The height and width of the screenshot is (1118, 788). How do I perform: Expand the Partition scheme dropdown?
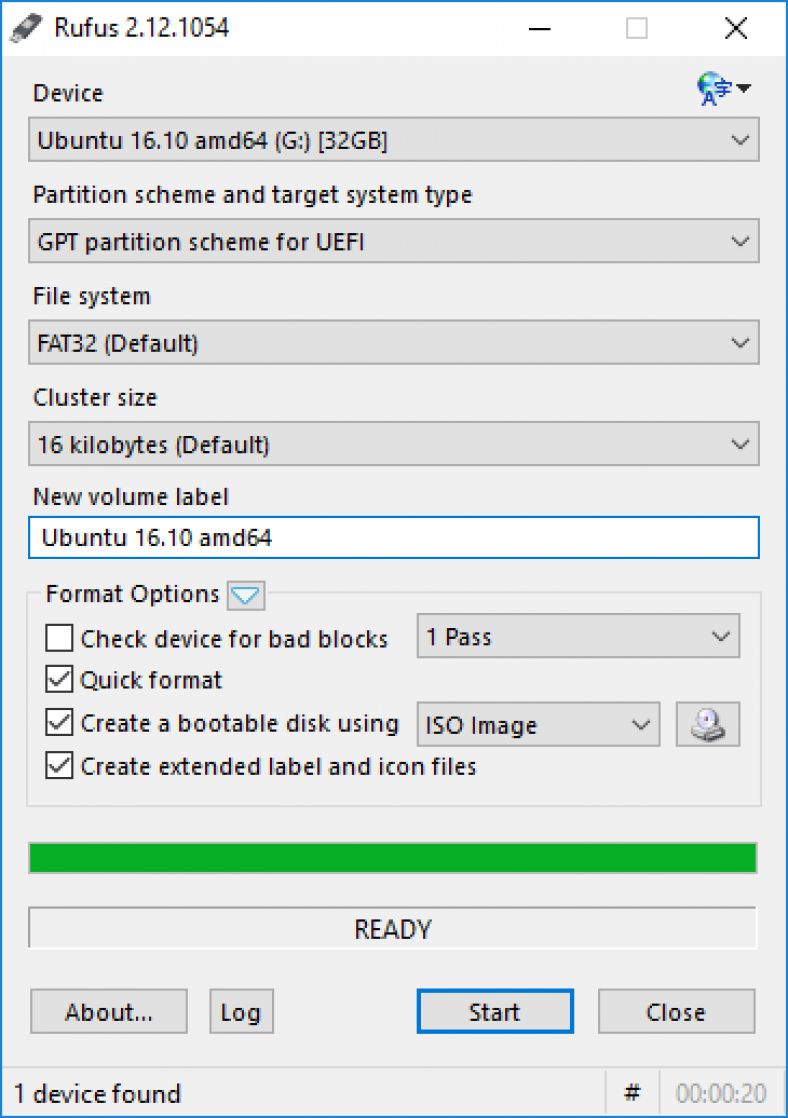click(x=393, y=242)
